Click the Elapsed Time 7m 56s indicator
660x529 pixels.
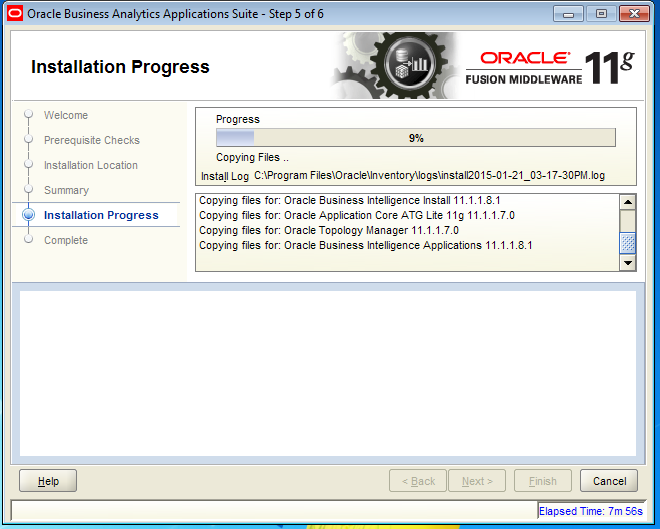coord(591,511)
